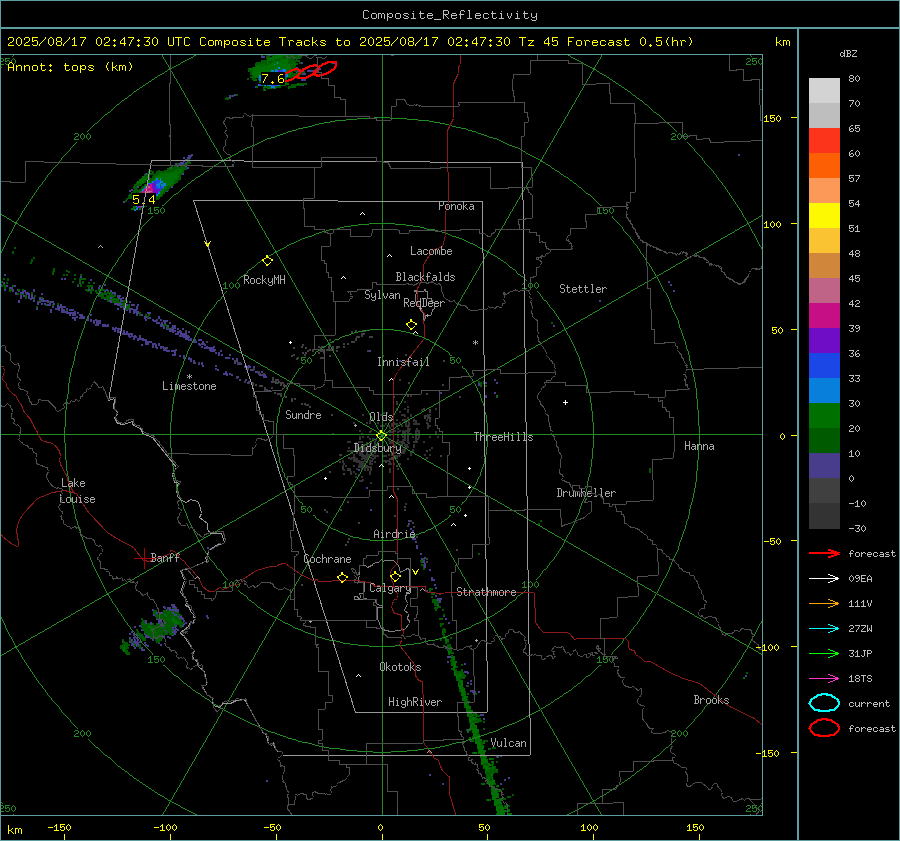Click the ThreeHills label
Image resolution: width=900 pixels, height=841 pixels.
click(503, 437)
